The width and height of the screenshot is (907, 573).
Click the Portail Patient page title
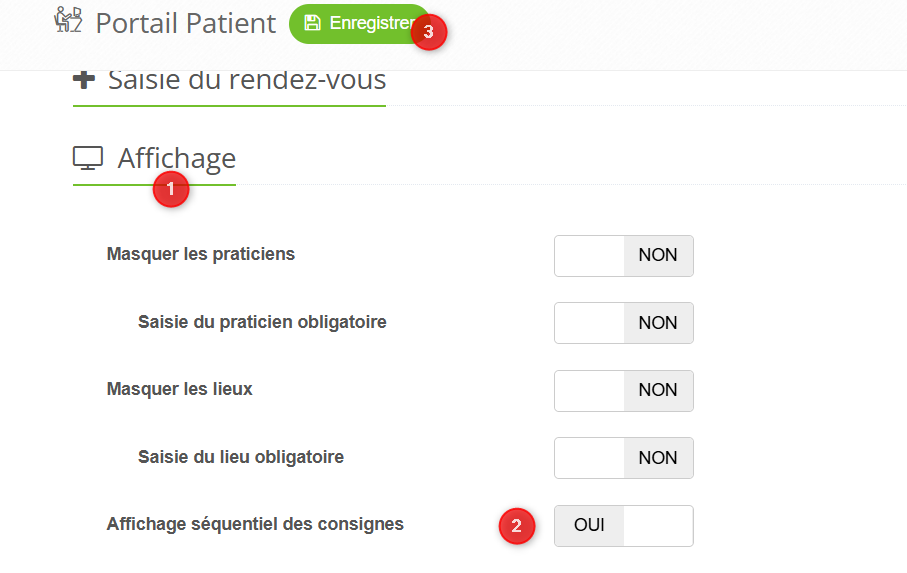click(x=185, y=23)
